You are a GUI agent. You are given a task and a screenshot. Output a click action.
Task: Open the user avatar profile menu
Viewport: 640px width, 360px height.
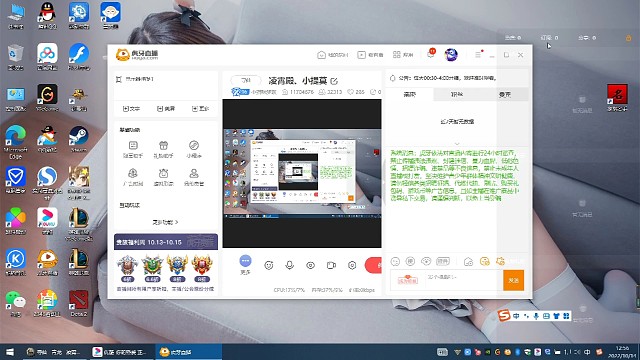(451, 55)
